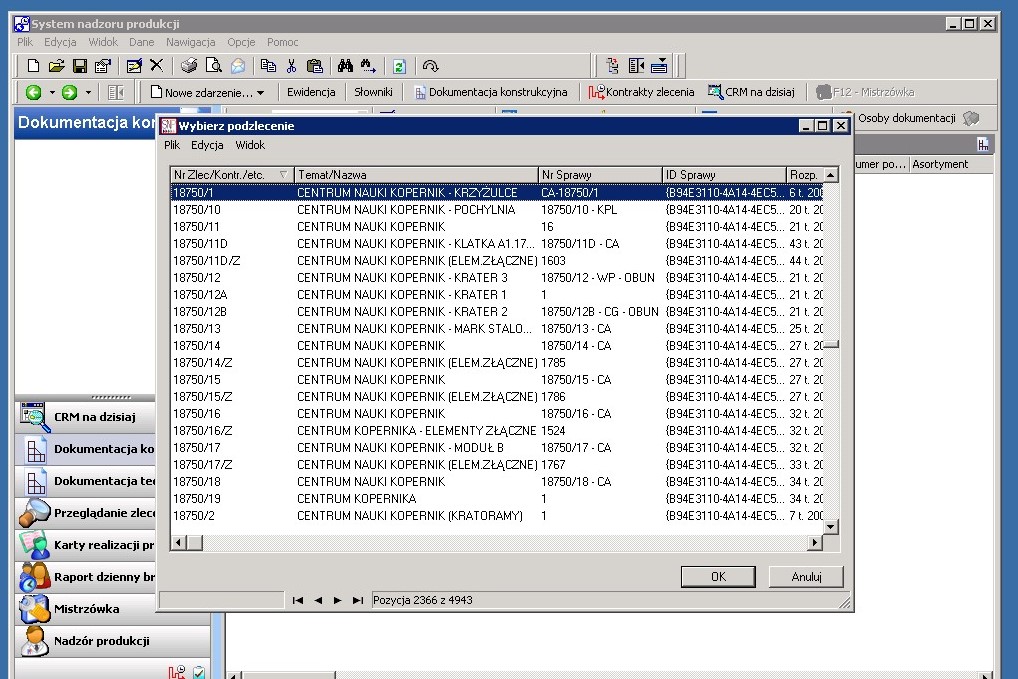Open the Edycja menu in Wybierz podzlecenie dialog
This screenshot has width=1018, height=679.
[207, 145]
